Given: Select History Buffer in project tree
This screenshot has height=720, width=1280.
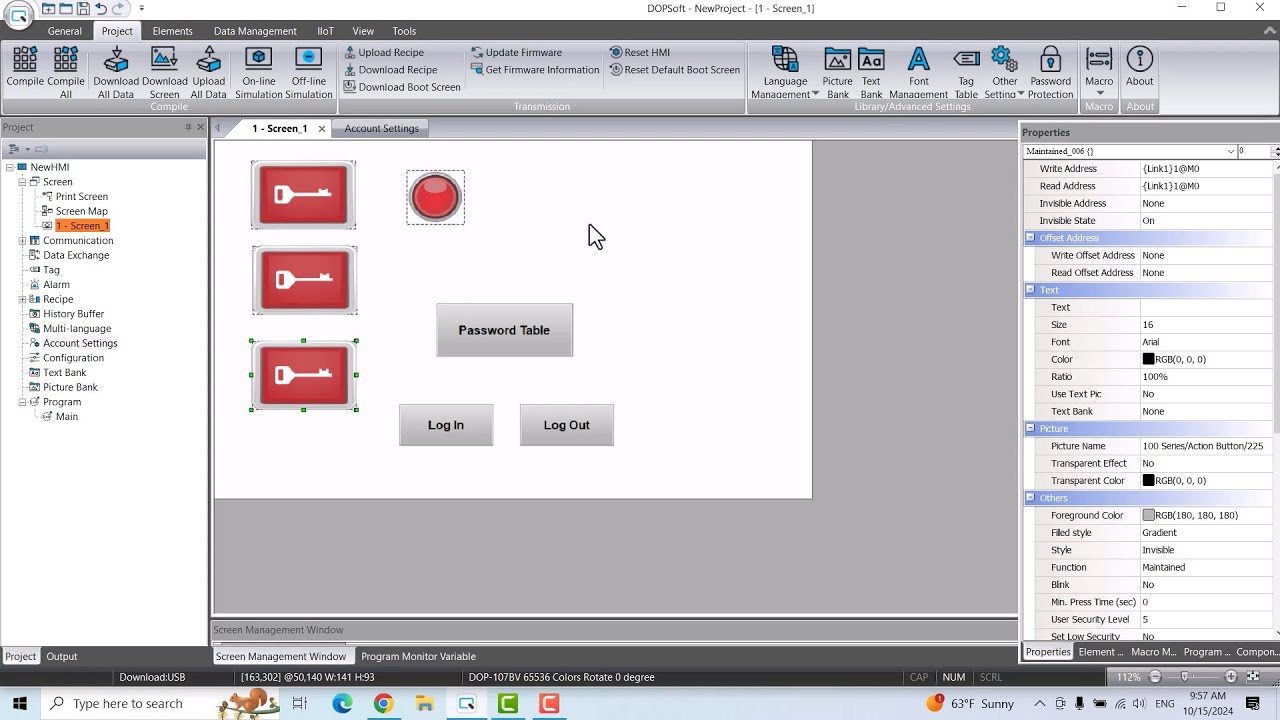Looking at the screenshot, I should click(x=73, y=314).
